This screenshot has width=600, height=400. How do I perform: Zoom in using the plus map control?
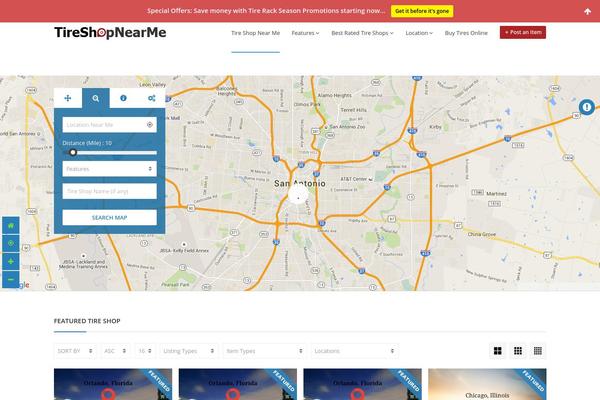click(x=11, y=261)
